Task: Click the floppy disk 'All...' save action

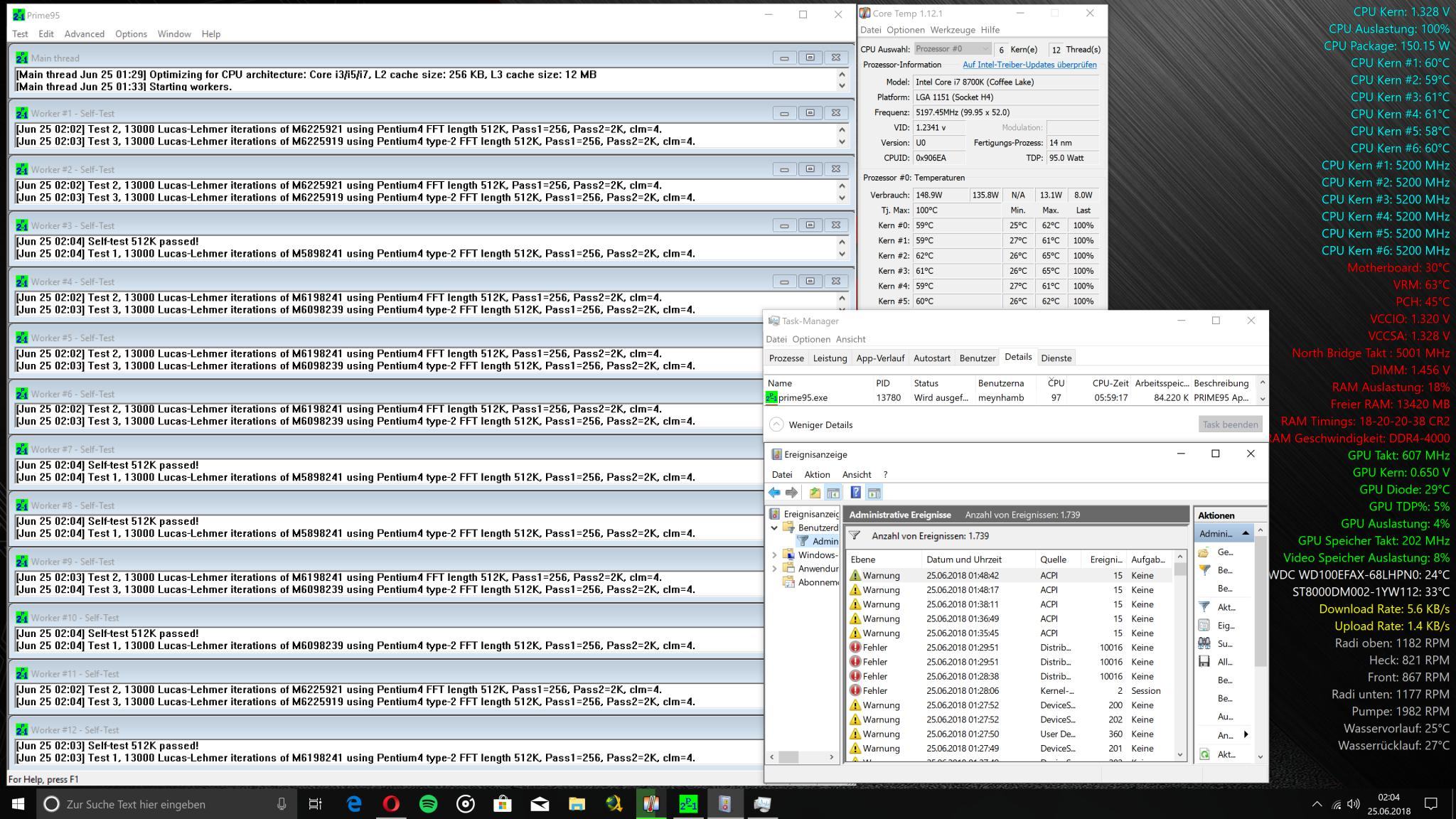Action: tap(1204, 662)
